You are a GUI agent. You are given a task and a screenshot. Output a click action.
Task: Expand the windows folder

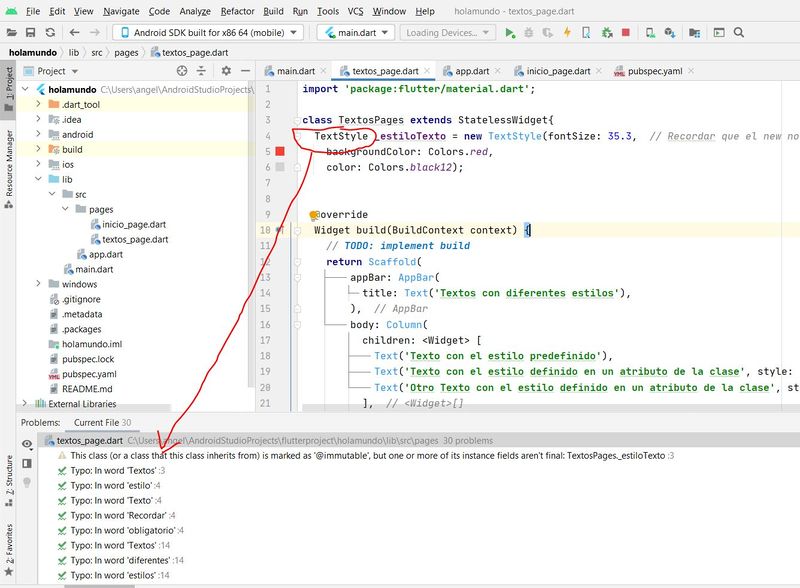(x=38, y=284)
